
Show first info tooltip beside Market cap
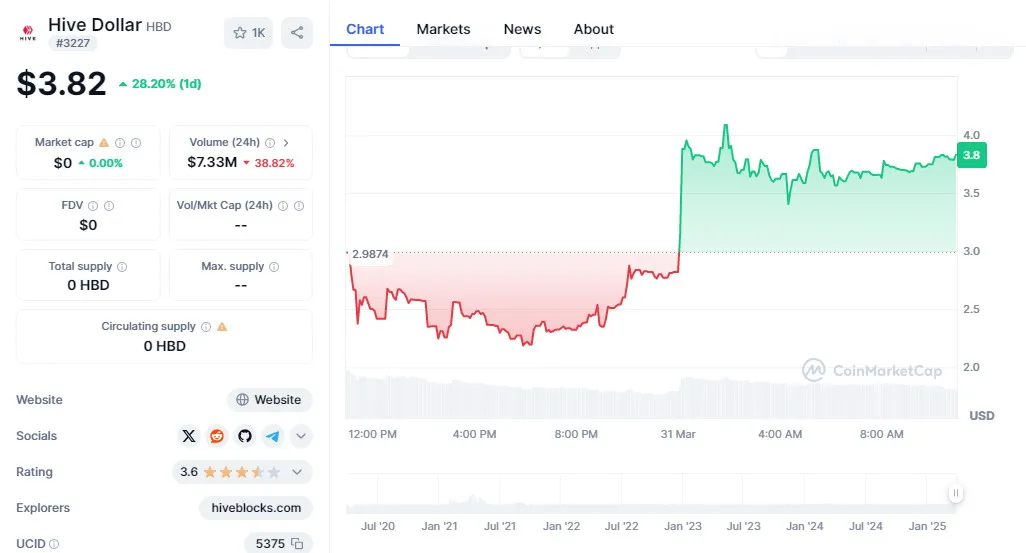coord(120,143)
